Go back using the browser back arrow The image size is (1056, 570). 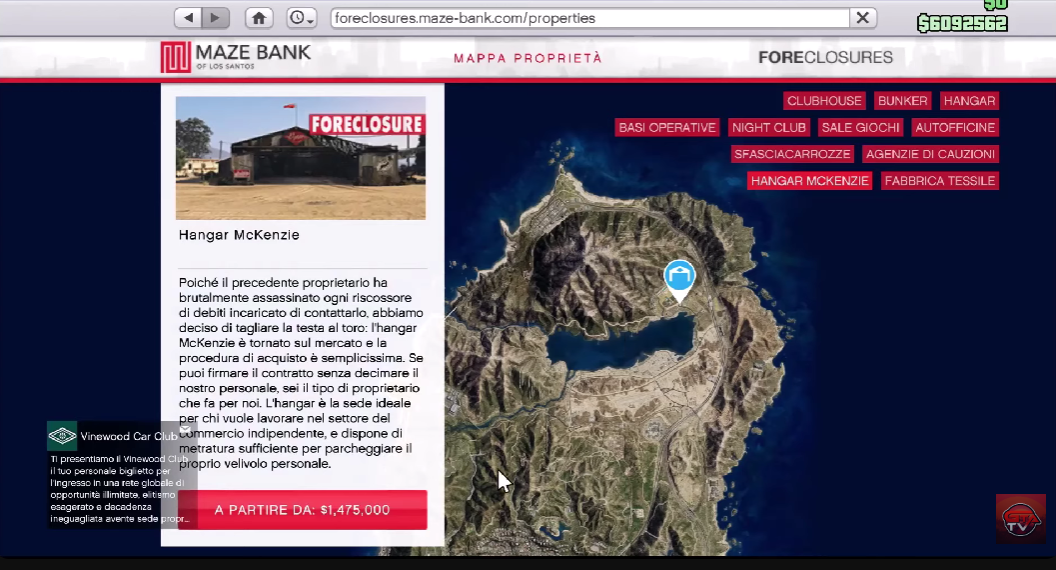click(189, 18)
